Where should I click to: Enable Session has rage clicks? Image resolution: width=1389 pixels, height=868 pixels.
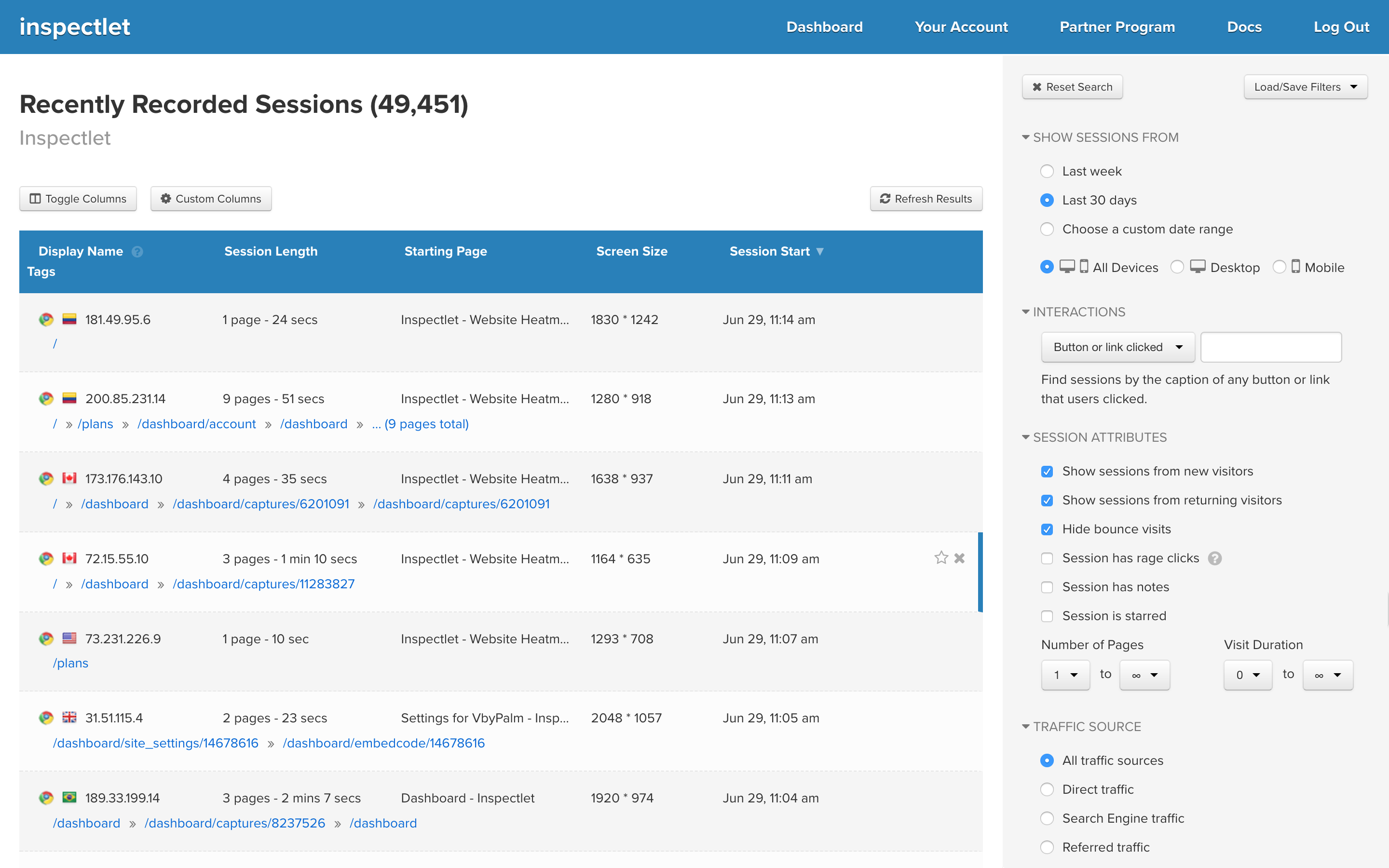[1047, 558]
